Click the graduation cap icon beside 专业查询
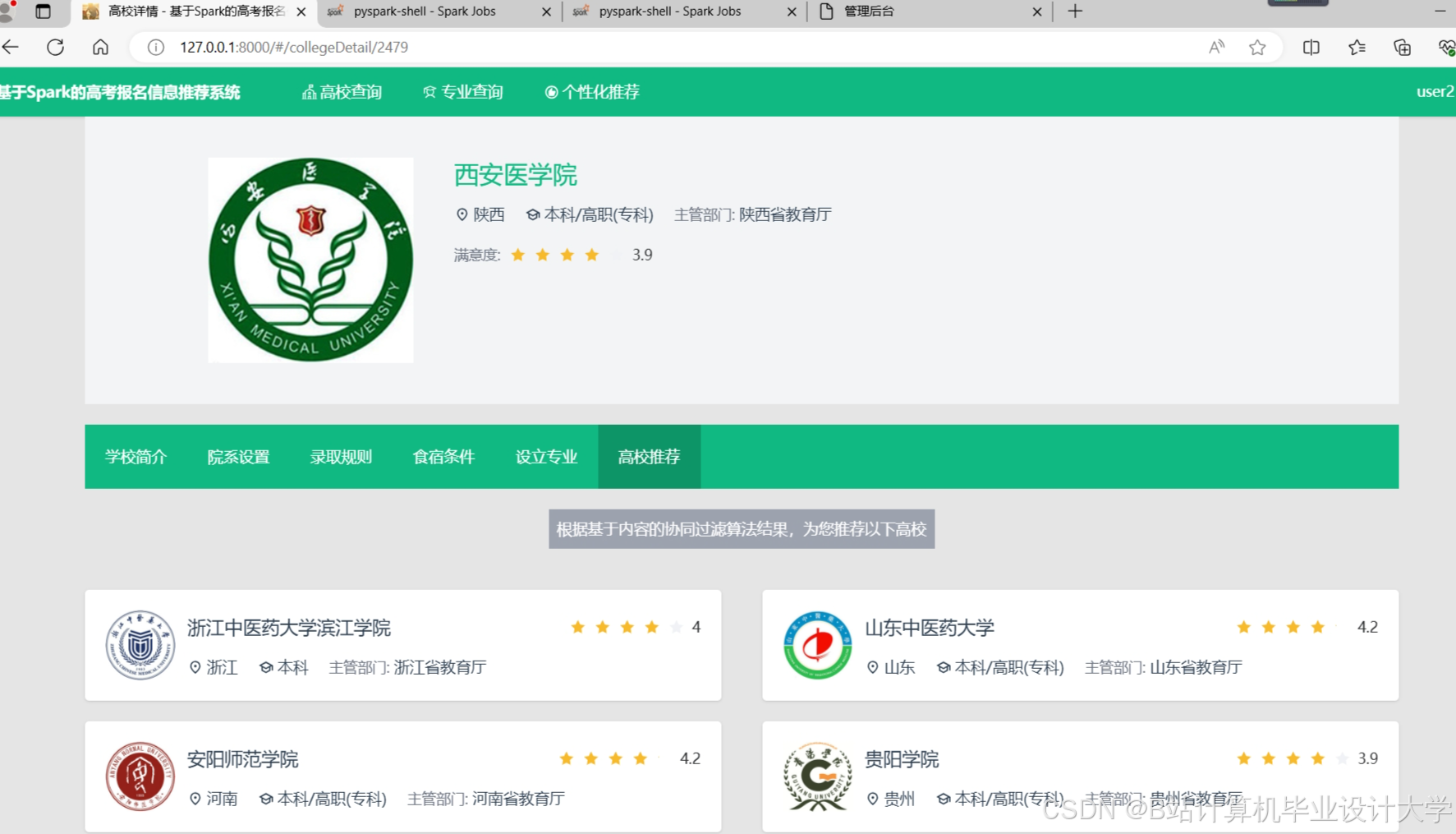1456x834 pixels. click(429, 92)
